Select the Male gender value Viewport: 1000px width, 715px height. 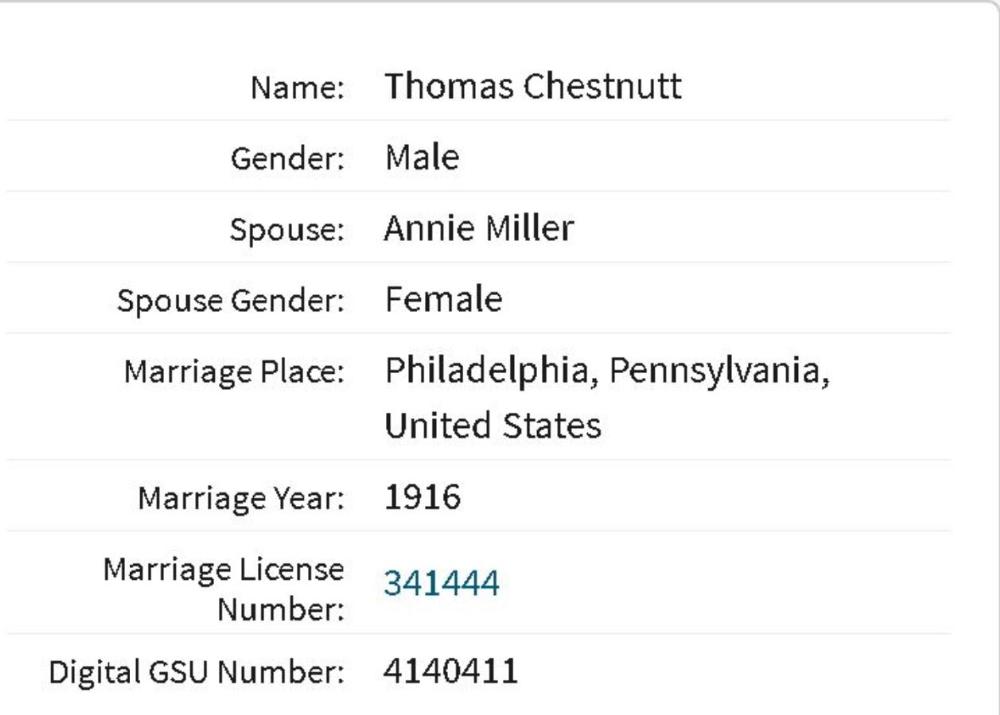[421, 157]
